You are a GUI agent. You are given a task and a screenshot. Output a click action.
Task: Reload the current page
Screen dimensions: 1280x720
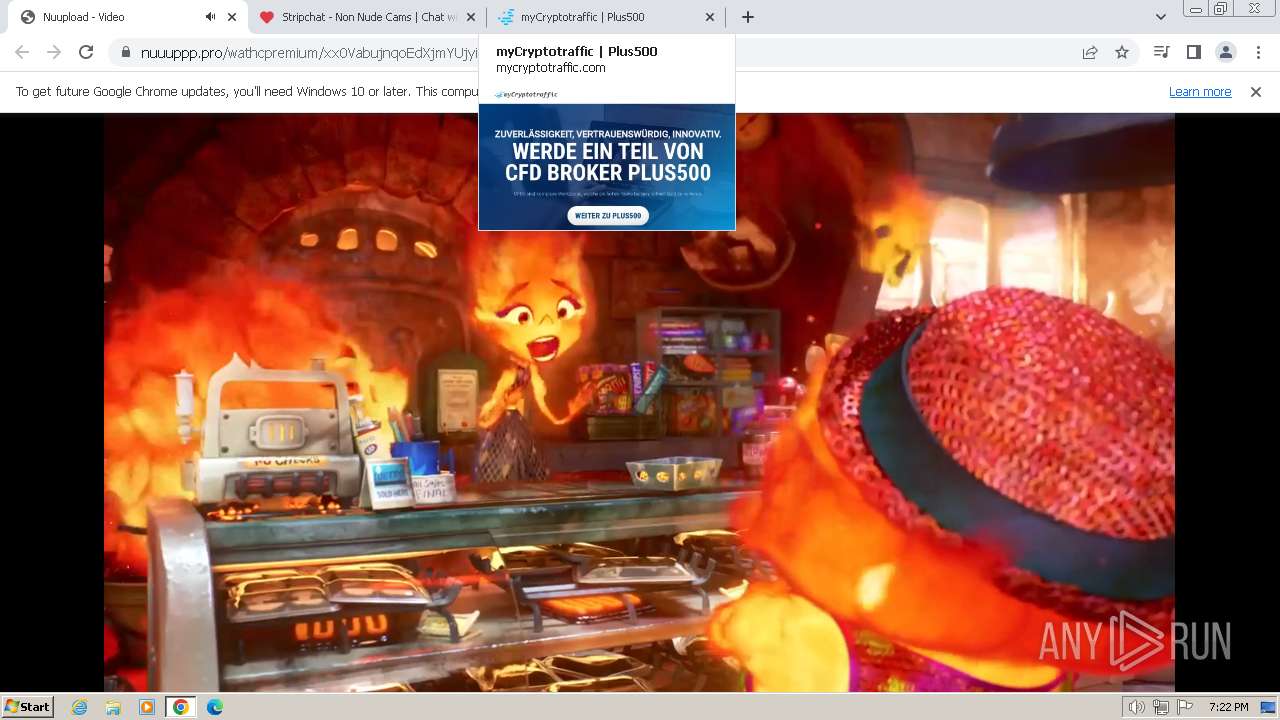(x=86, y=52)
